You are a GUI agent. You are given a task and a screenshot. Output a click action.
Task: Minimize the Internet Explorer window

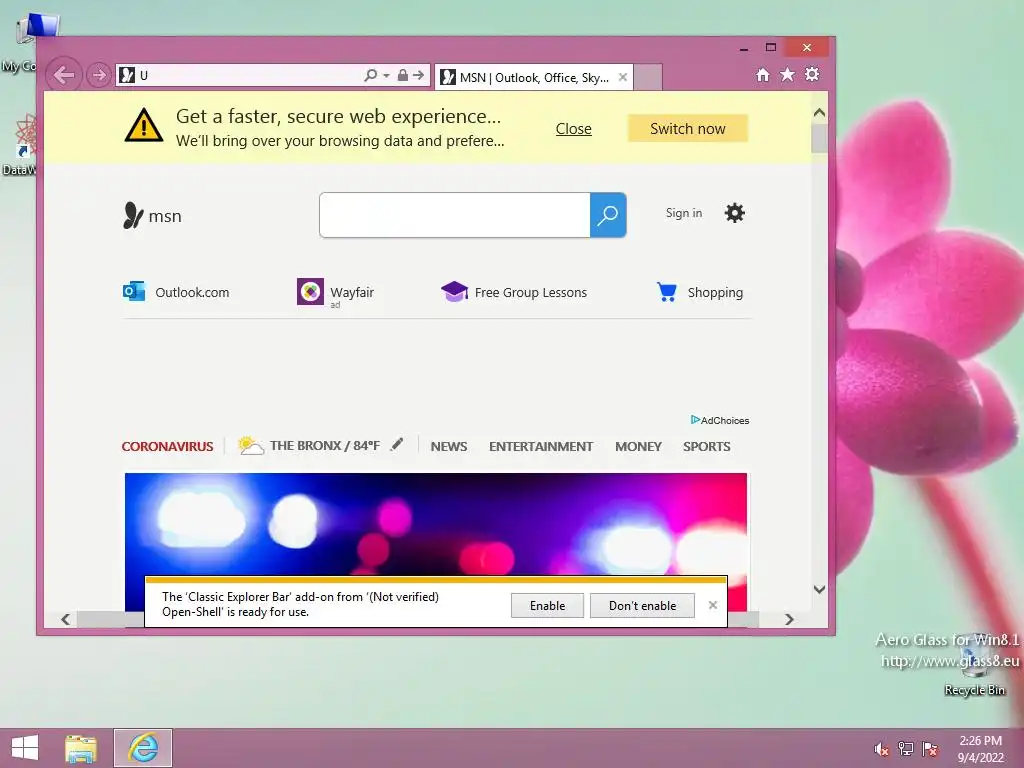(744, 48)
